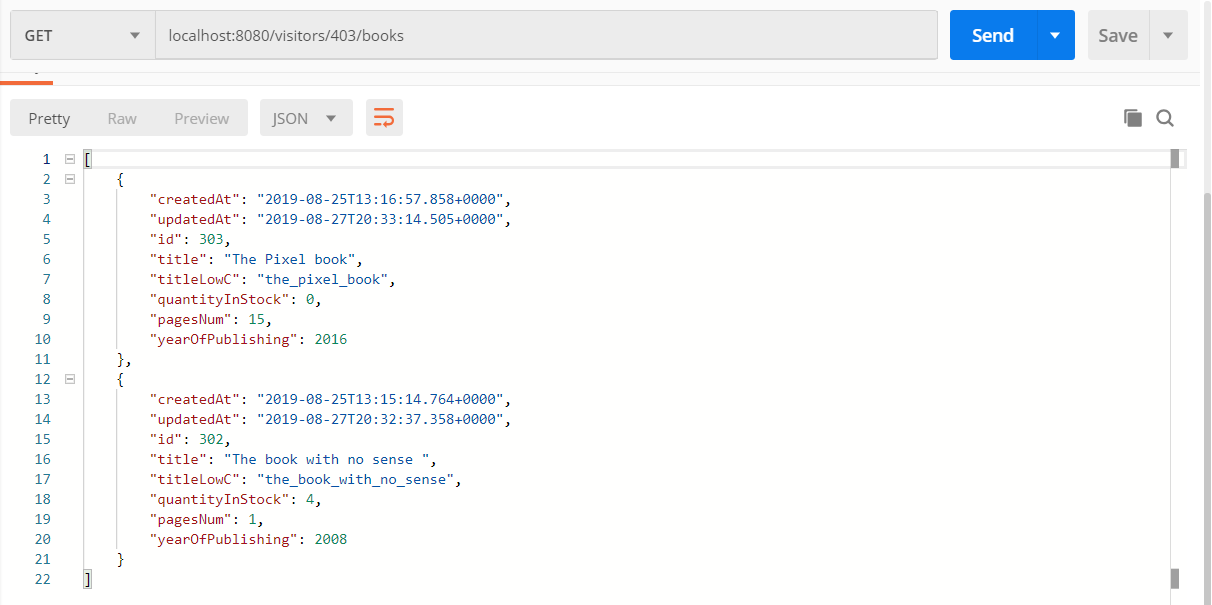Click updatedAt value "2019-08-27T20:33:14.505+0000"
1212x605 pixels.
point(381,219)
